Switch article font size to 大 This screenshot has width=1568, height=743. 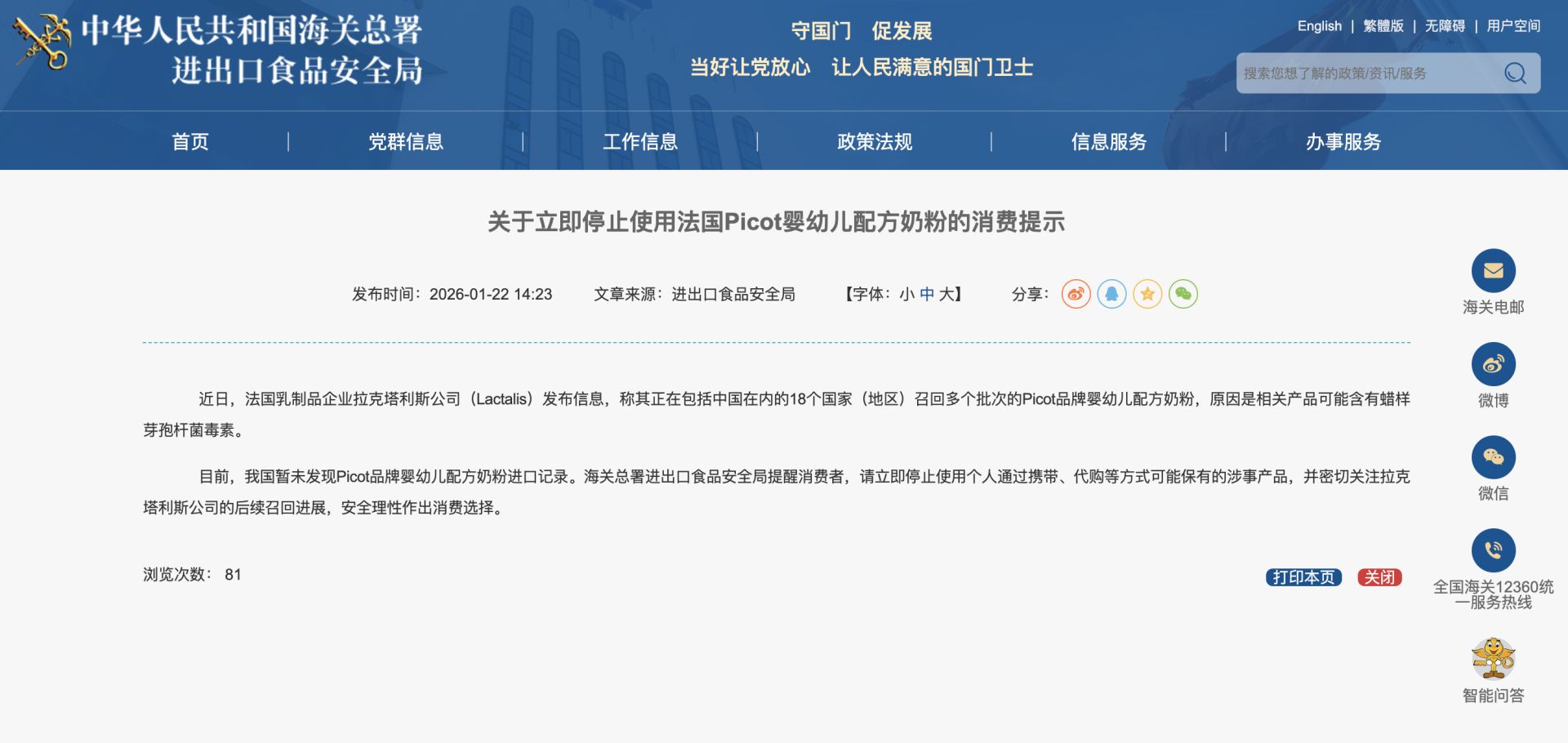pos(947,295)
